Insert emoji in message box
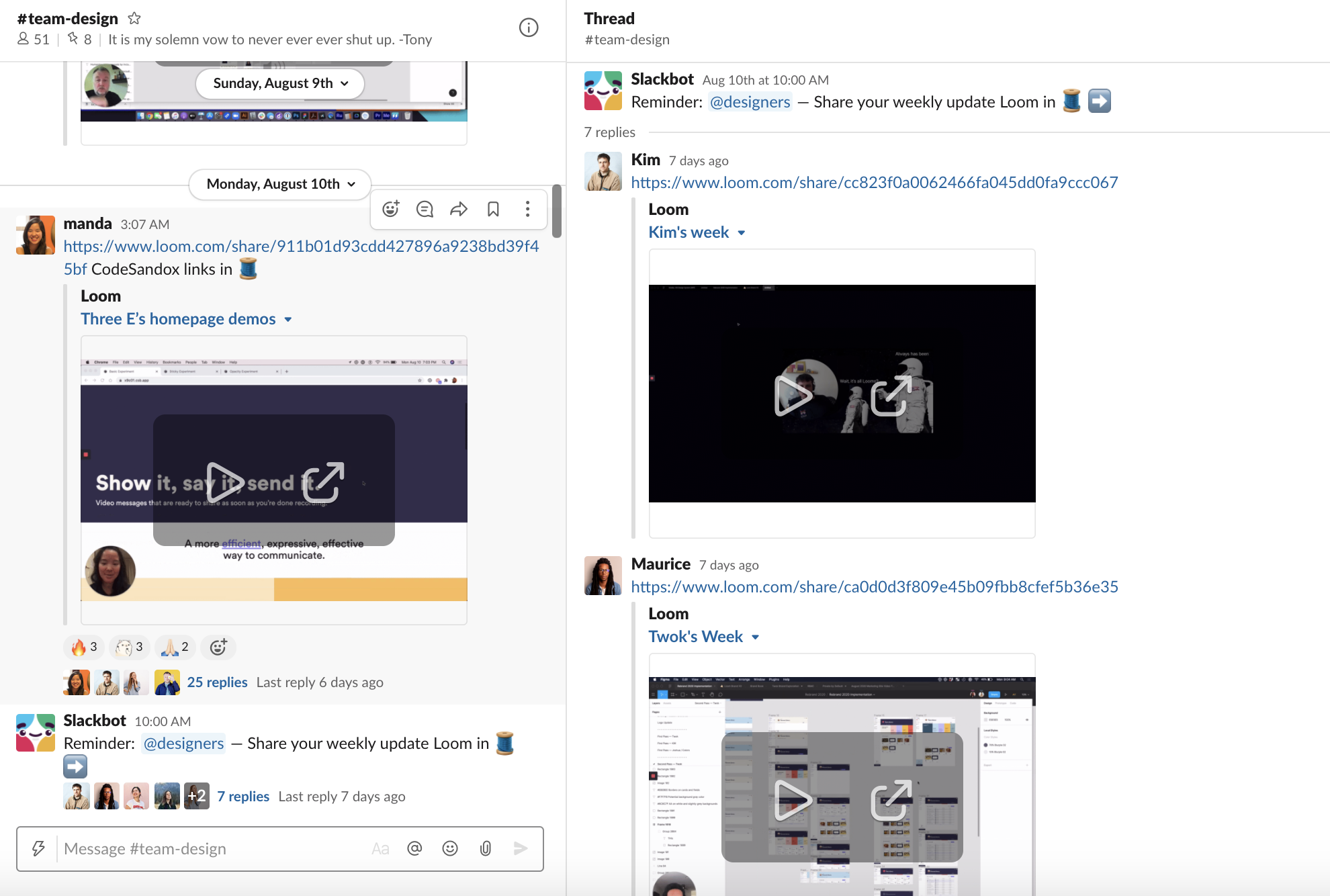This screenshot has width=1330, height=896. click(x=450, y=848)
